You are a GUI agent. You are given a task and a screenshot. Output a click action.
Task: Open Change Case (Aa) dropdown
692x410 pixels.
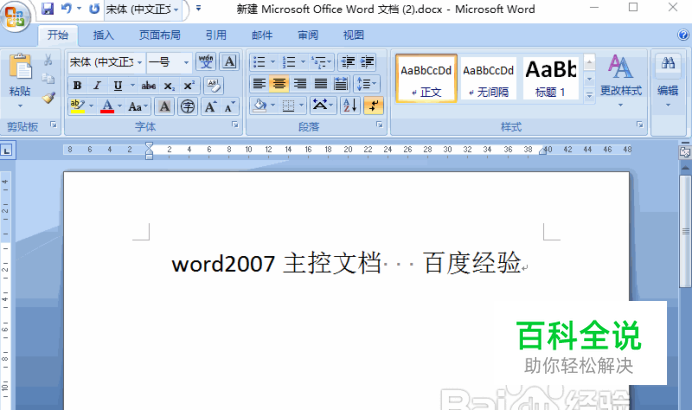tap(138, 106)
